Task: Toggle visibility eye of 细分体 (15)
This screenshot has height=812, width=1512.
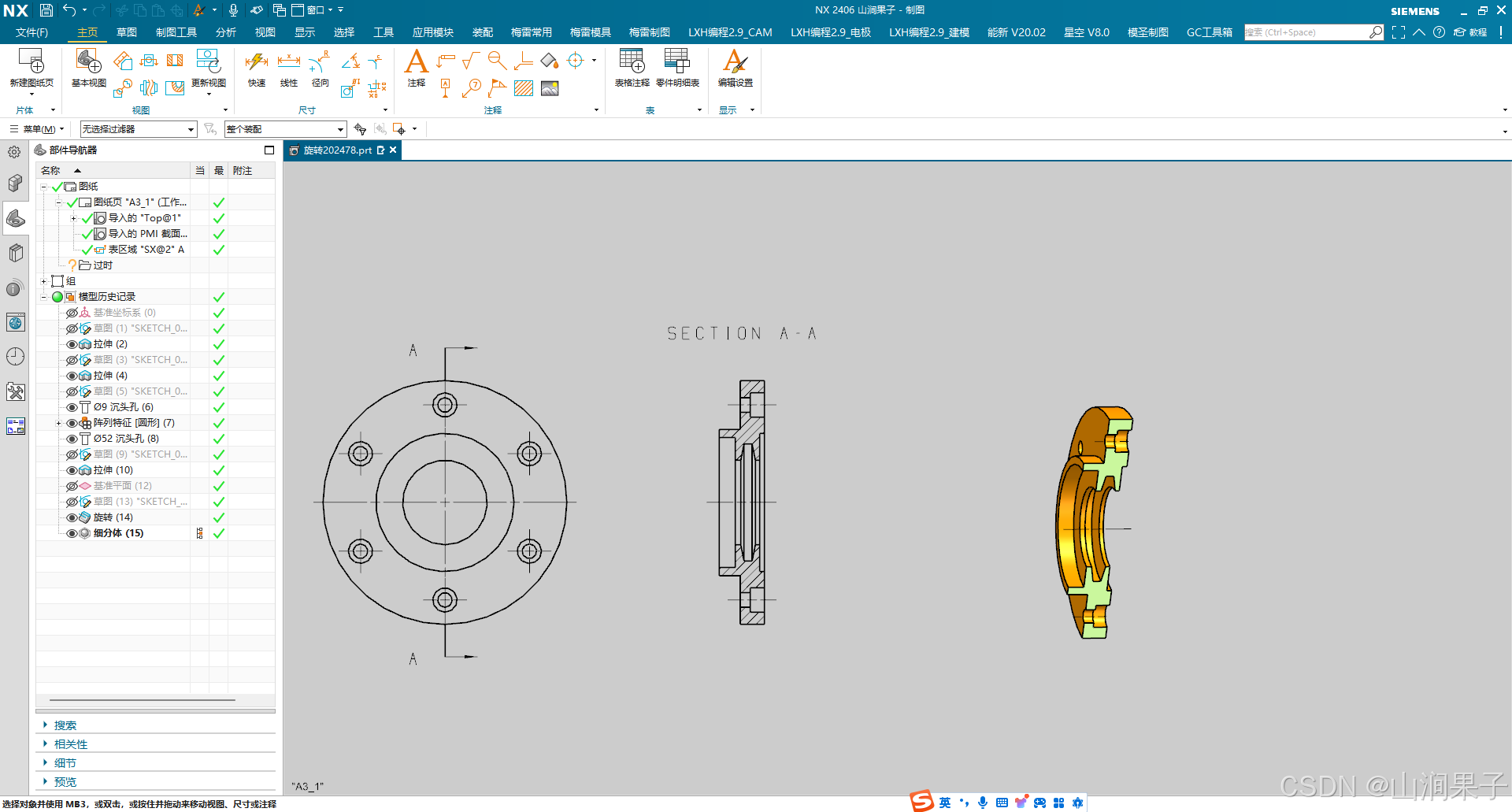Action: 72,533
